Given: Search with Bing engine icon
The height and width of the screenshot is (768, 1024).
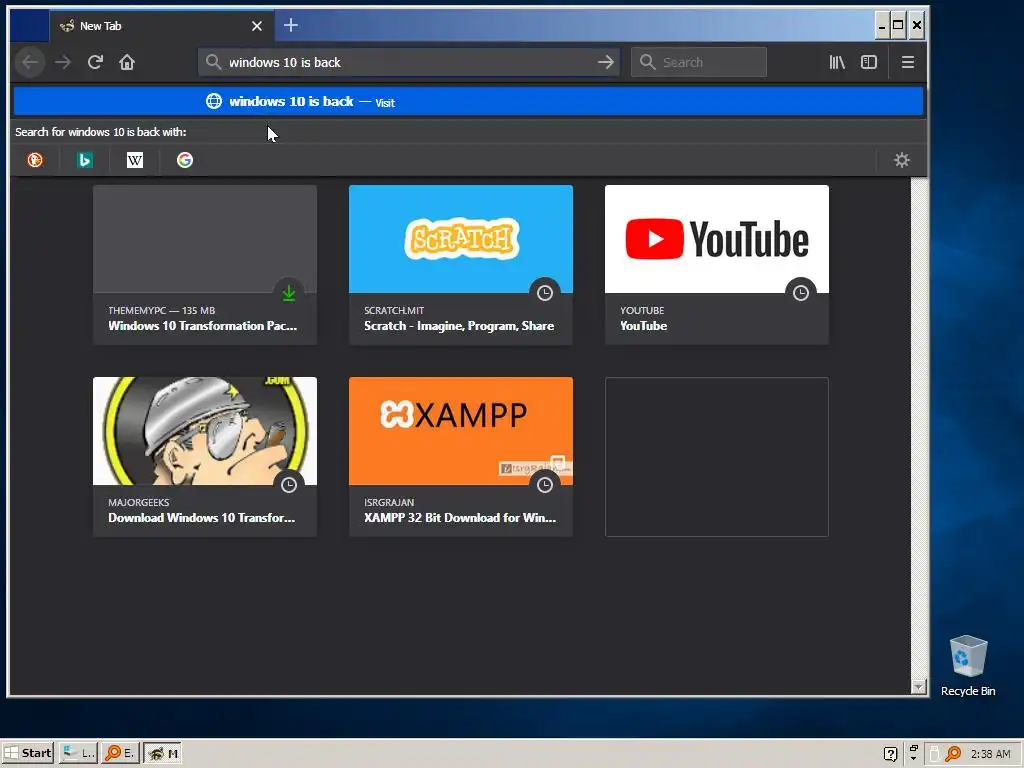Looking at the screenshot, I should tap(85, 160).
